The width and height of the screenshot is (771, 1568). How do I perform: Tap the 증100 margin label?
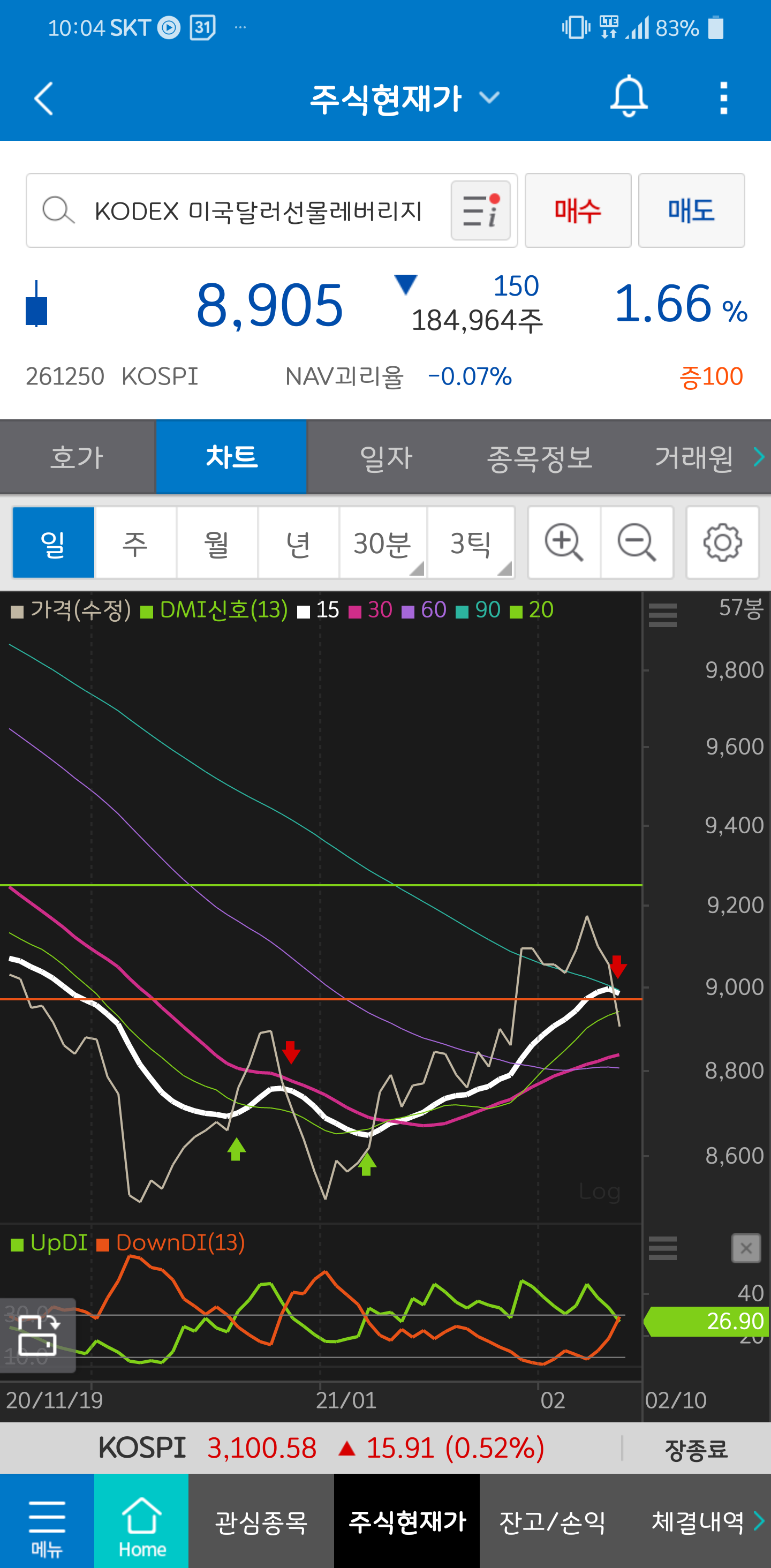(710, 376)
